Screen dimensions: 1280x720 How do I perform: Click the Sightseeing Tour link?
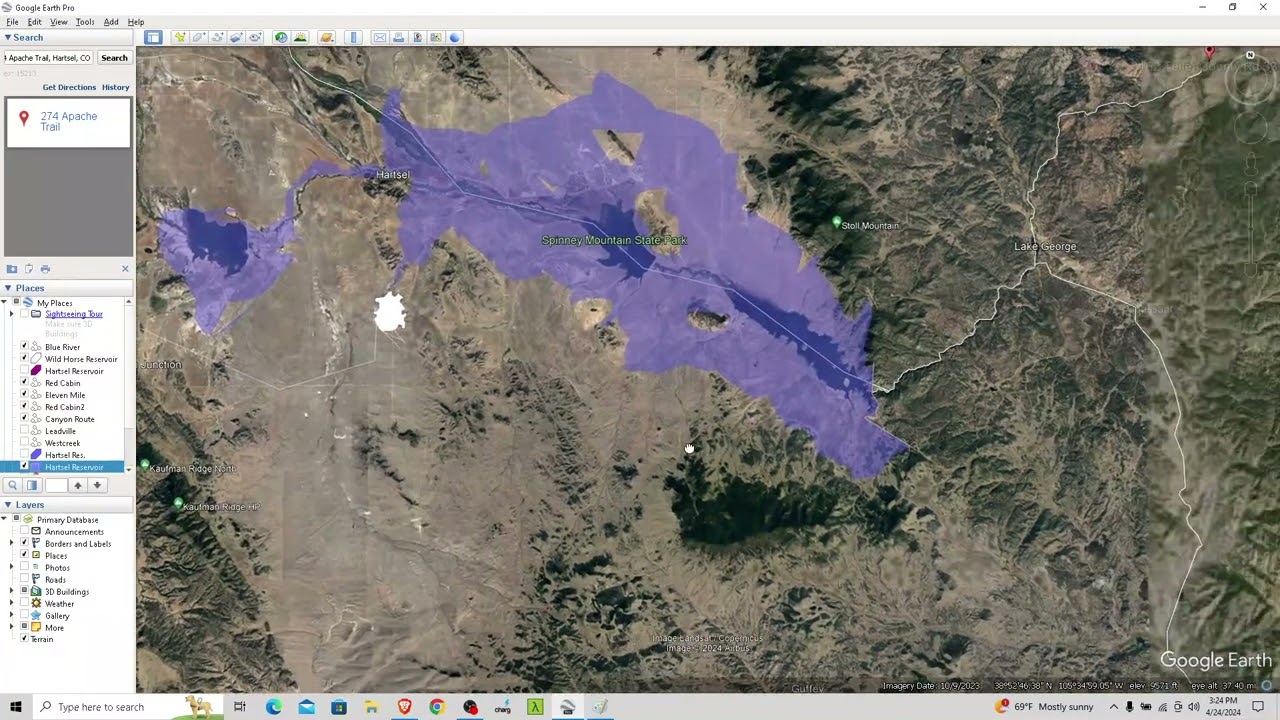(x=74, y=314)
